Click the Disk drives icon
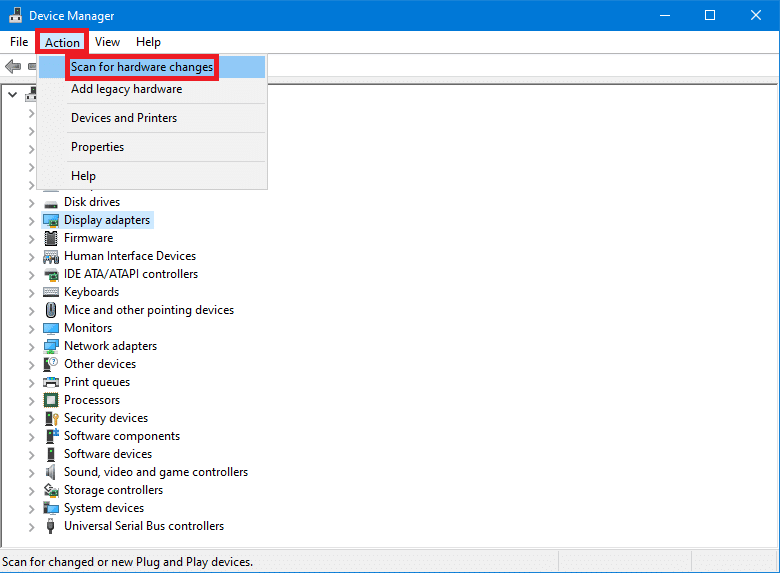780x573 pixels. (x=51, y=203)
